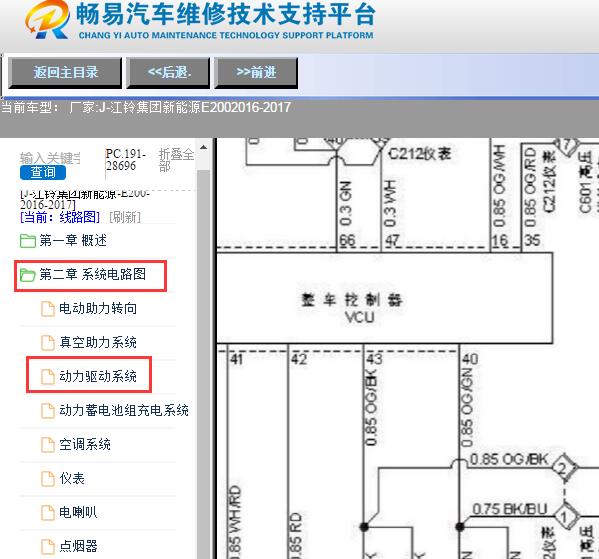599x559 pixels.
Task: Focus the 输入关键字 search field
Action: [x=50, y=158]
